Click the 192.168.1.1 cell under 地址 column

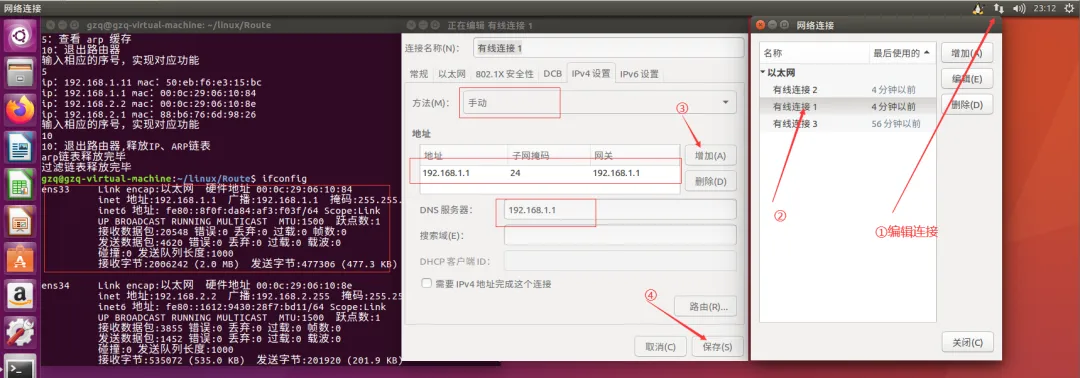pyautogui.click(x=446, y=173)
